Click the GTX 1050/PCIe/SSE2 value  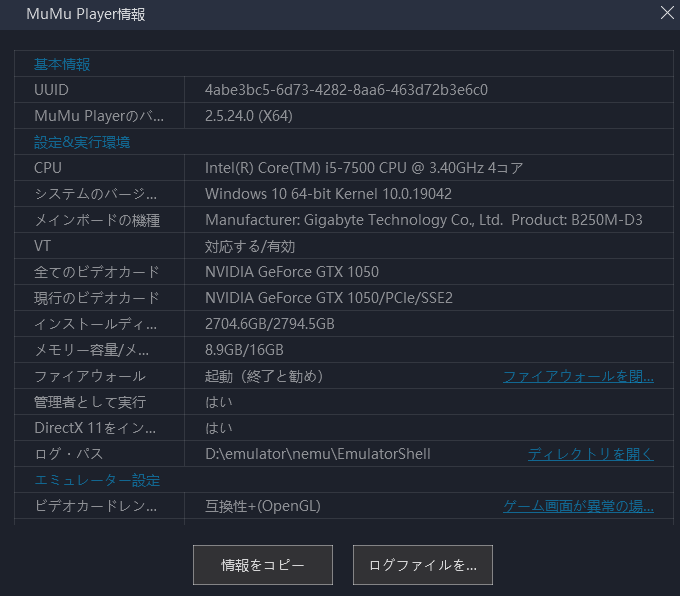click(x=329, y=298)
